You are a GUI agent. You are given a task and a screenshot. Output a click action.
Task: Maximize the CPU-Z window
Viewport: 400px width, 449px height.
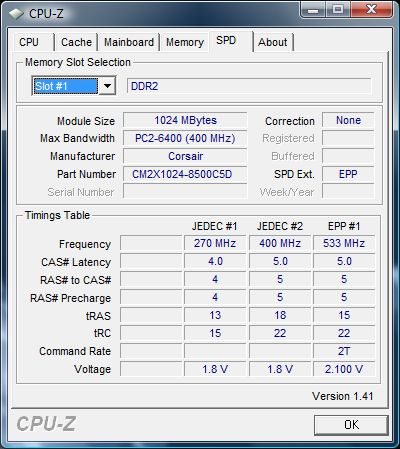coord(338,9)
